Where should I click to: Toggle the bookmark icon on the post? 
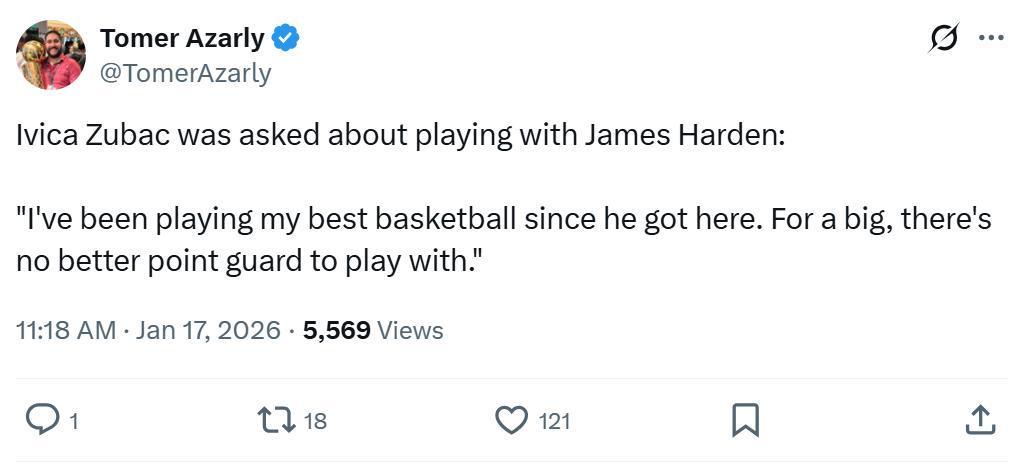(x=745, y=420)
